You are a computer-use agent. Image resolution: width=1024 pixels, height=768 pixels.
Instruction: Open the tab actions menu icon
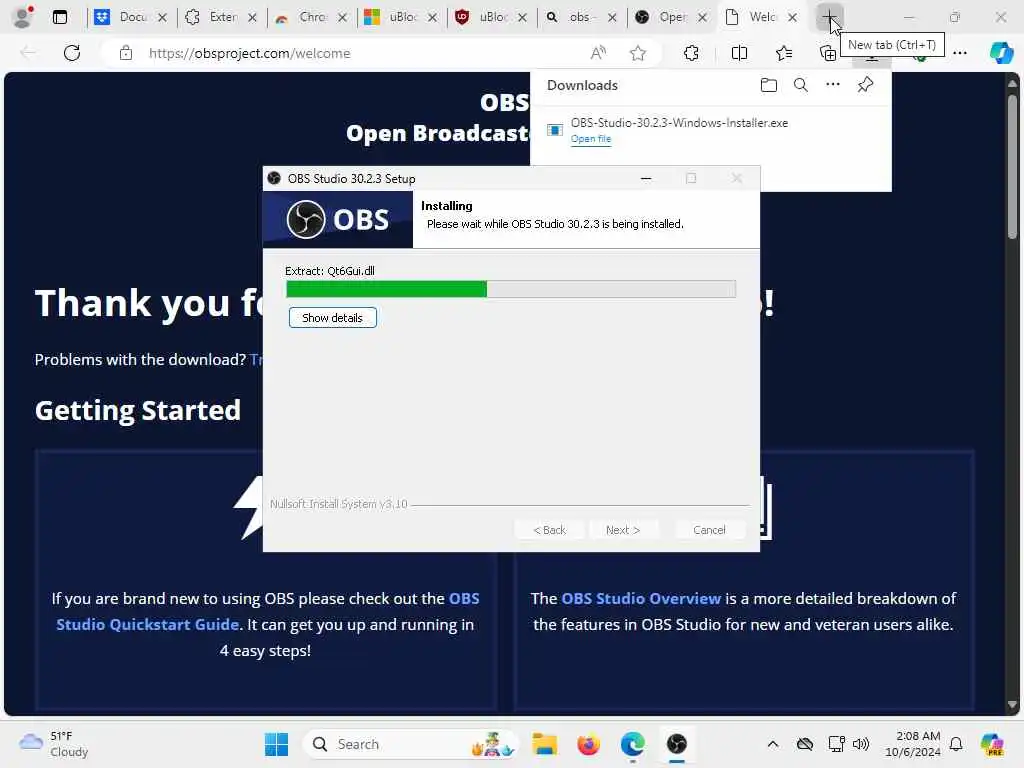[59, 17]
